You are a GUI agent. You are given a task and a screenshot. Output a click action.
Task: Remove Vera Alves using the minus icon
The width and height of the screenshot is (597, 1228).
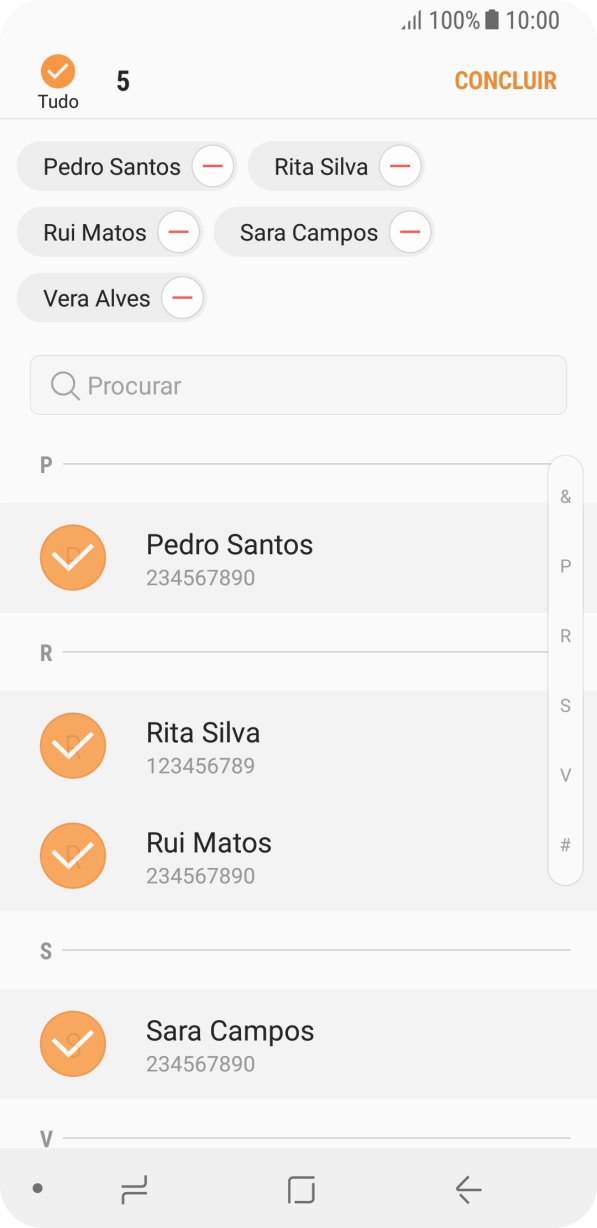[x=181, y=297]
